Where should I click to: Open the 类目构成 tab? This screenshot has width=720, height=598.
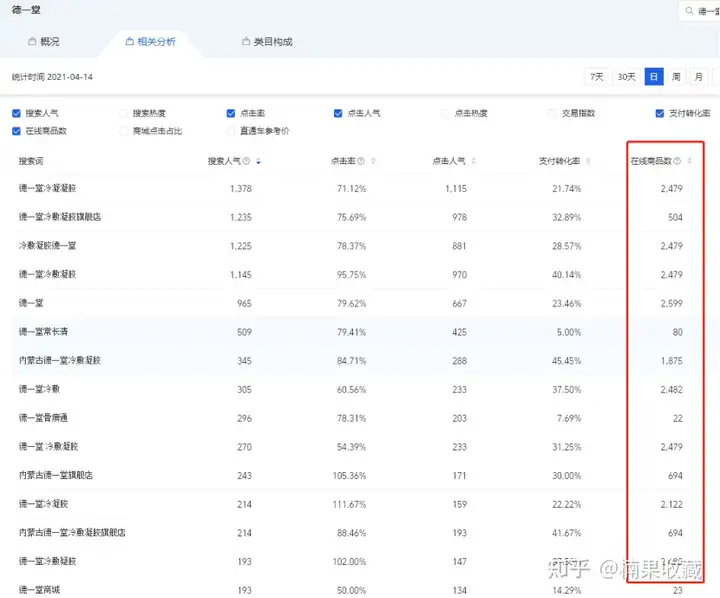pyautogui.click(x=267, y=42)
